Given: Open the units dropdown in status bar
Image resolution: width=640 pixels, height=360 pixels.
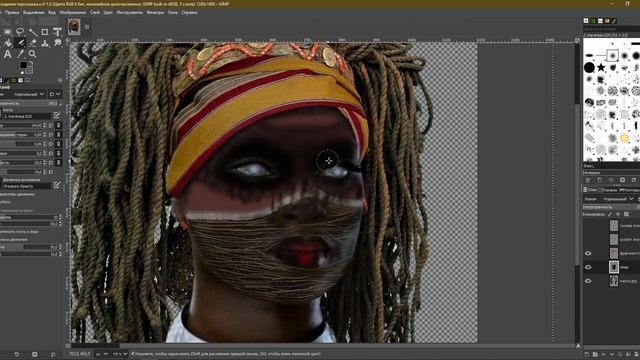Looking at the screenshot, I should pos(102,354).
